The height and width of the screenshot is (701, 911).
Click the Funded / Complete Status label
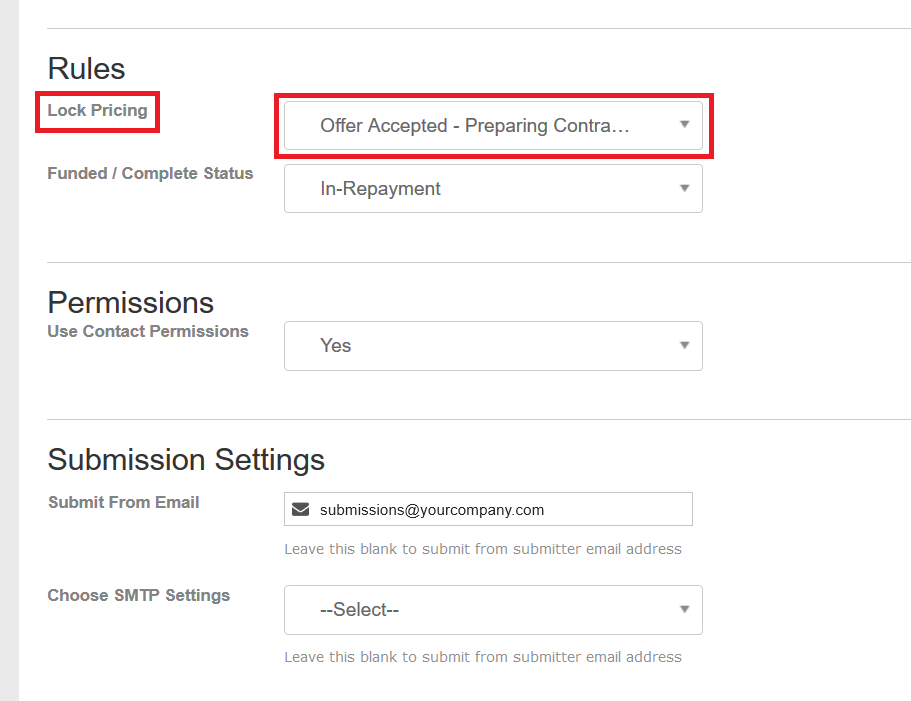coord(150,174)
